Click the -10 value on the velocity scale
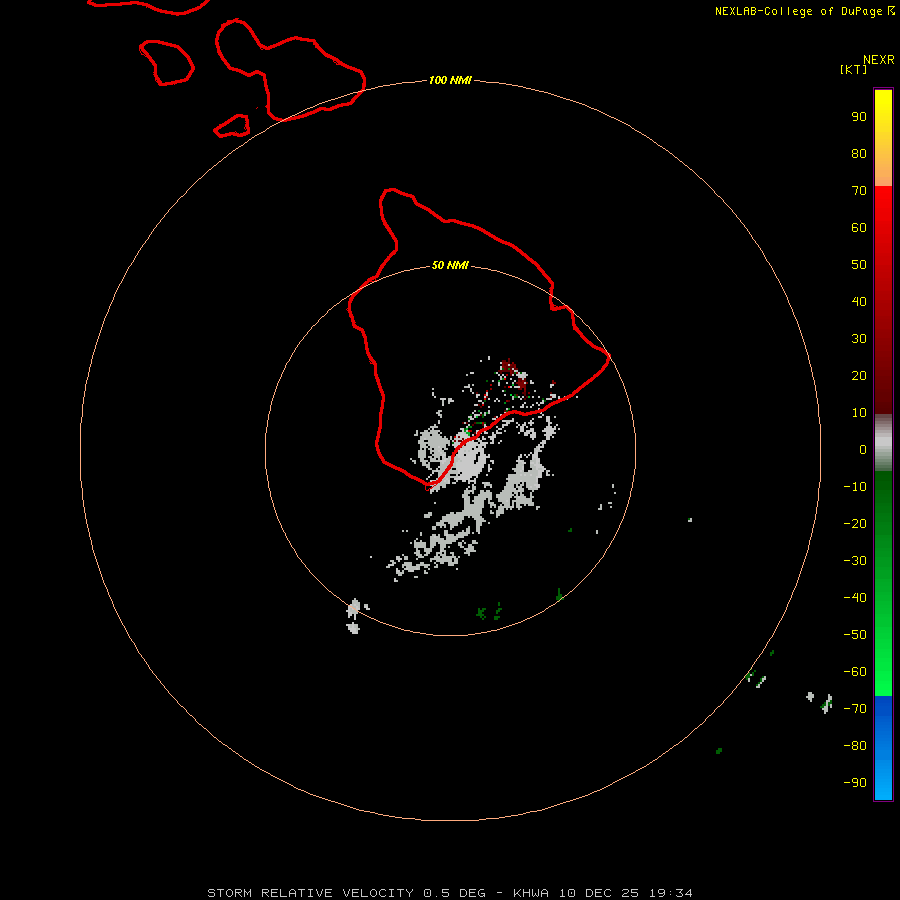The height and width of the screenshot is (900, 900). [x=855, y=487]
